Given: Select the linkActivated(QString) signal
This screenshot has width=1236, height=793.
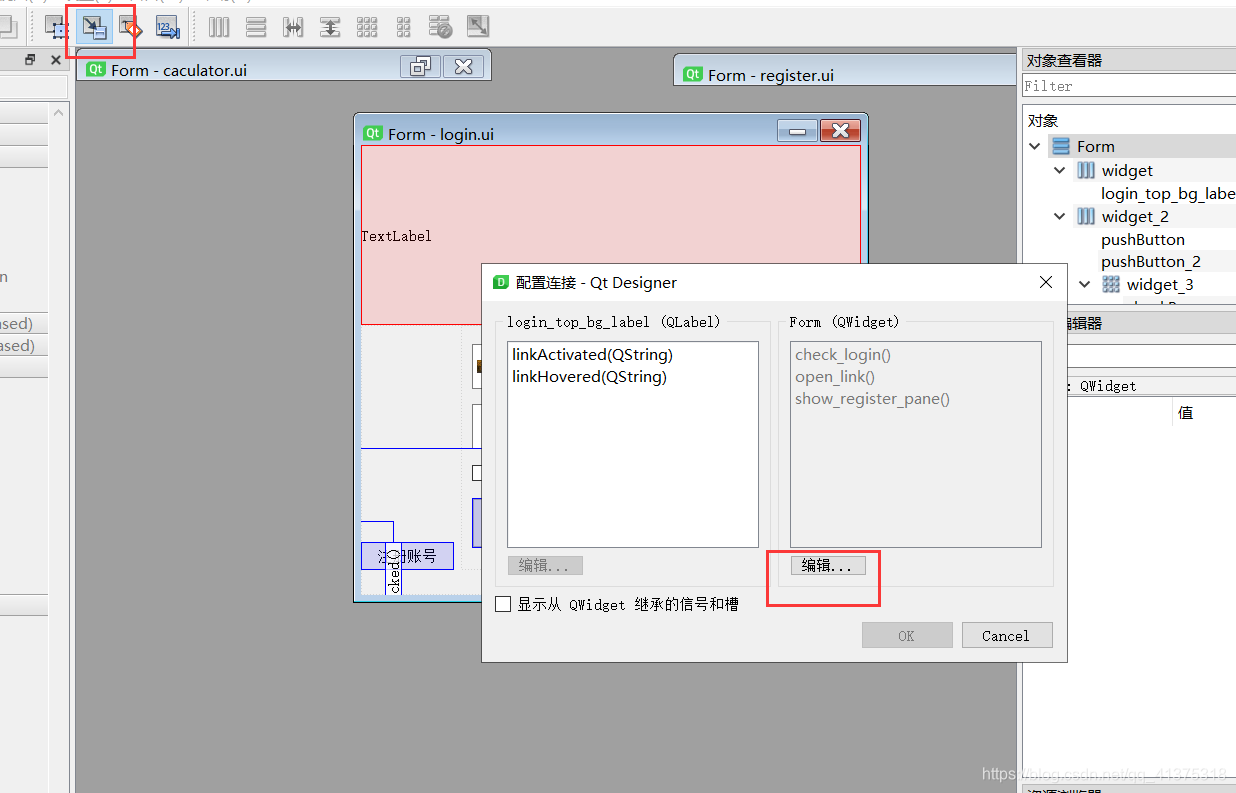Looking at the screenshot, I should pos(592,354).
